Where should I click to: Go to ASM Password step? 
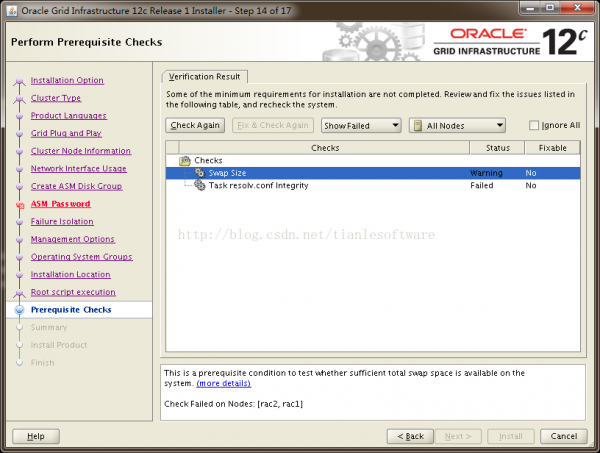60,204
